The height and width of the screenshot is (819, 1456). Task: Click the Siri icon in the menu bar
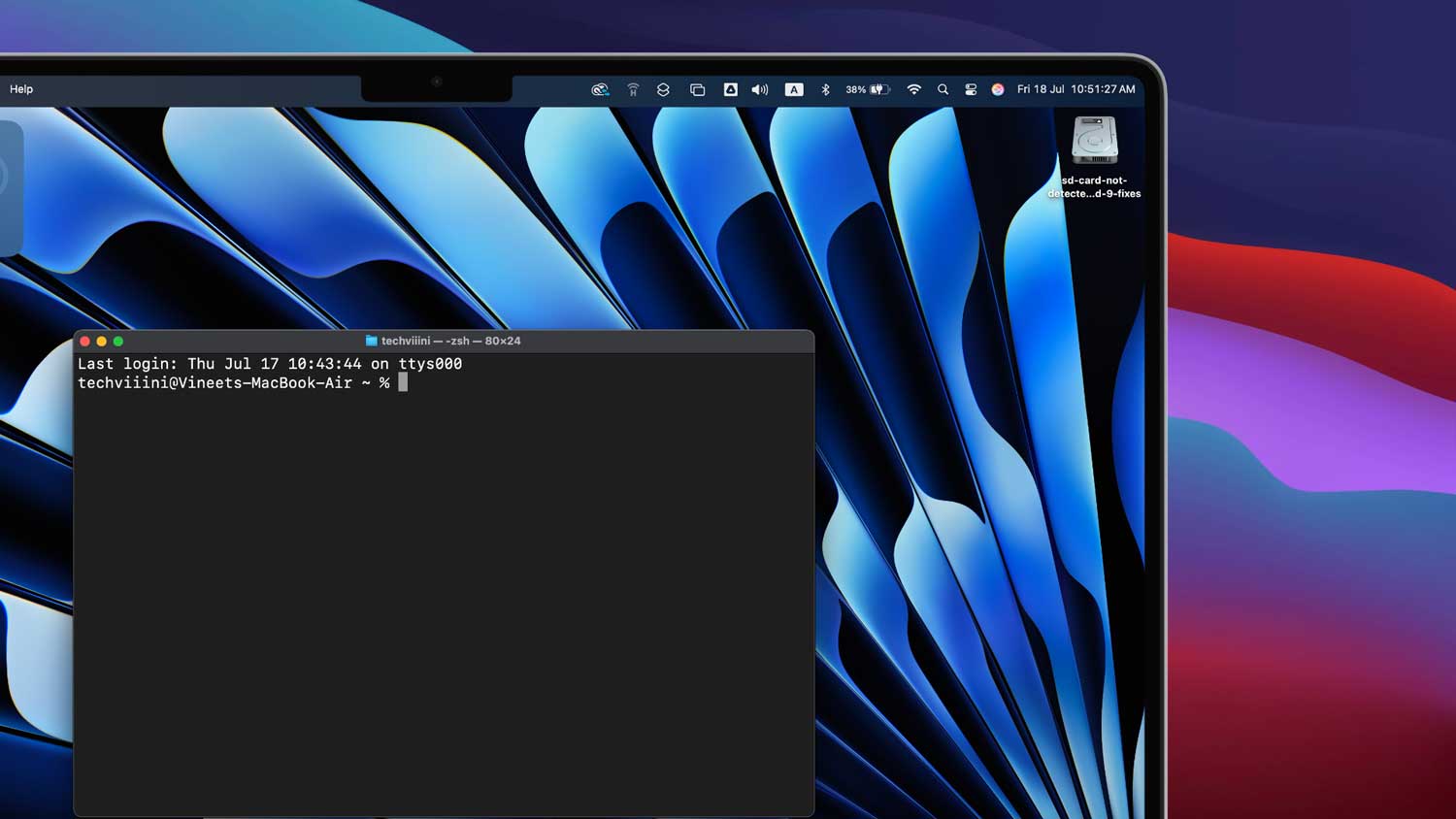[998, 88]
